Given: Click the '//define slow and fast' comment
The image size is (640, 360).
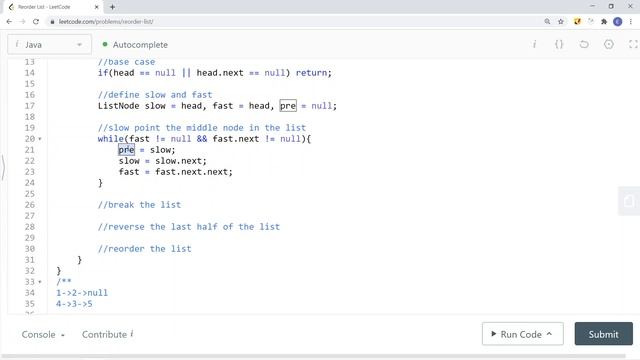Looking at the screenshot, I should tap(155, 95).
